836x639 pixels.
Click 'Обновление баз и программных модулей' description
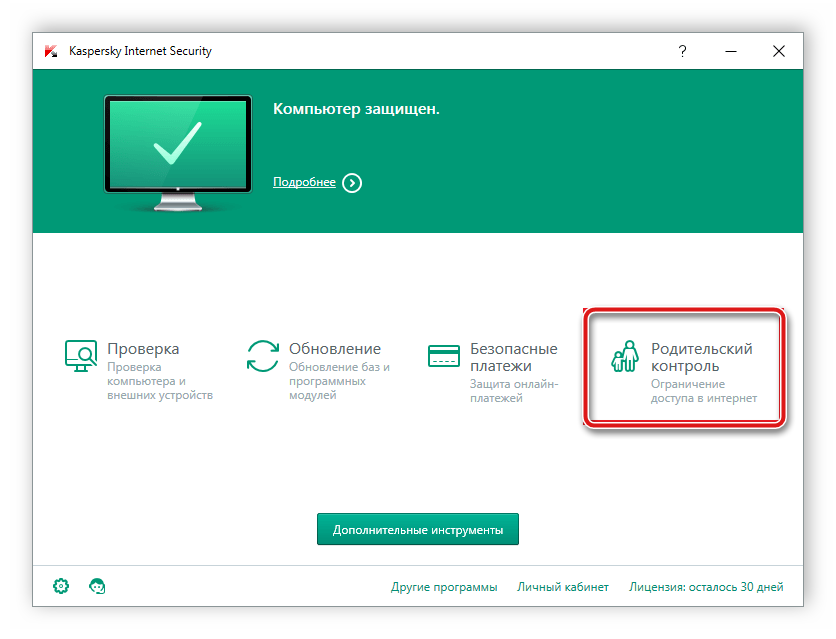(x=339, y=381)
